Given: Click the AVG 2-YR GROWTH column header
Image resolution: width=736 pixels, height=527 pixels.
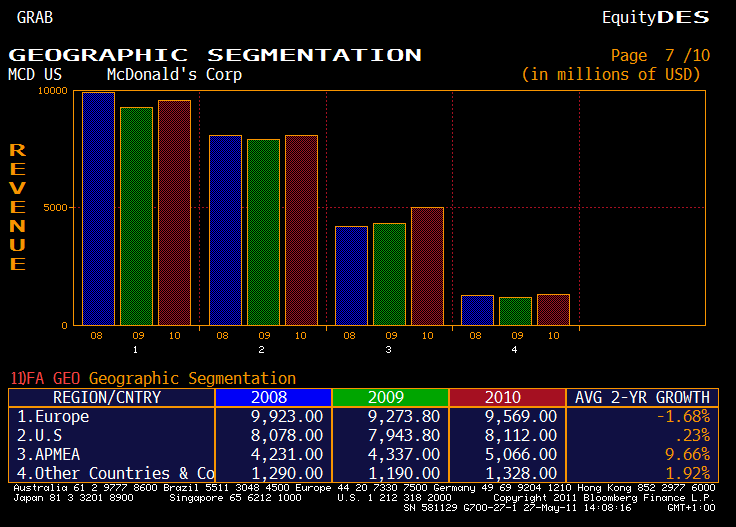Looking at the screenshot, I should click(642, 398).
